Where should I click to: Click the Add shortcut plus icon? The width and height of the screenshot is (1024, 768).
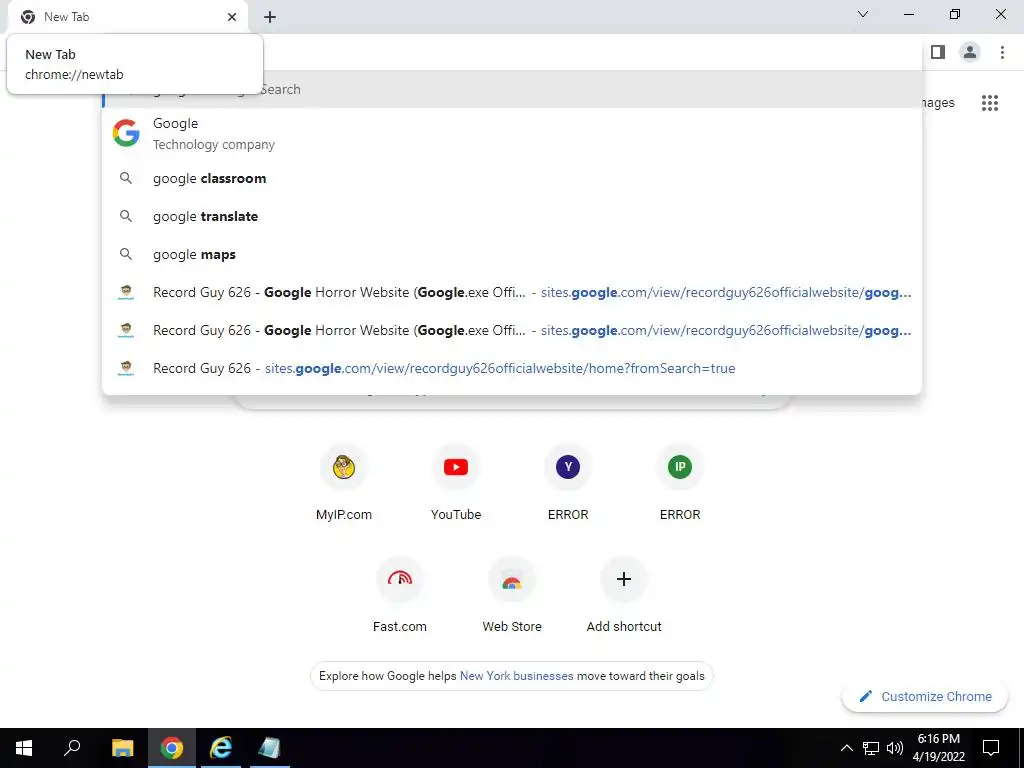[x=624, y=579]
